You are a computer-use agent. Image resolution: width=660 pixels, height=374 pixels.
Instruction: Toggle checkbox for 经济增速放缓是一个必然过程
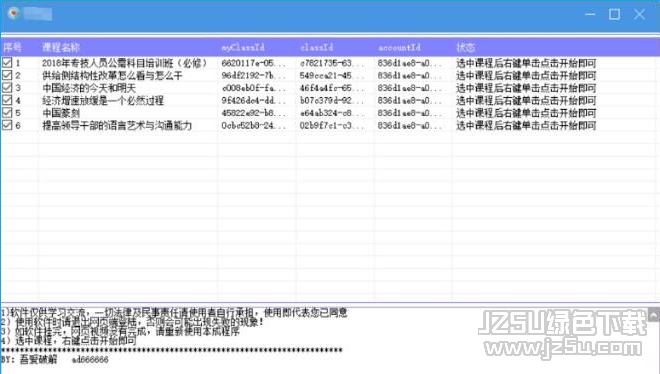[x=7, y=100]
